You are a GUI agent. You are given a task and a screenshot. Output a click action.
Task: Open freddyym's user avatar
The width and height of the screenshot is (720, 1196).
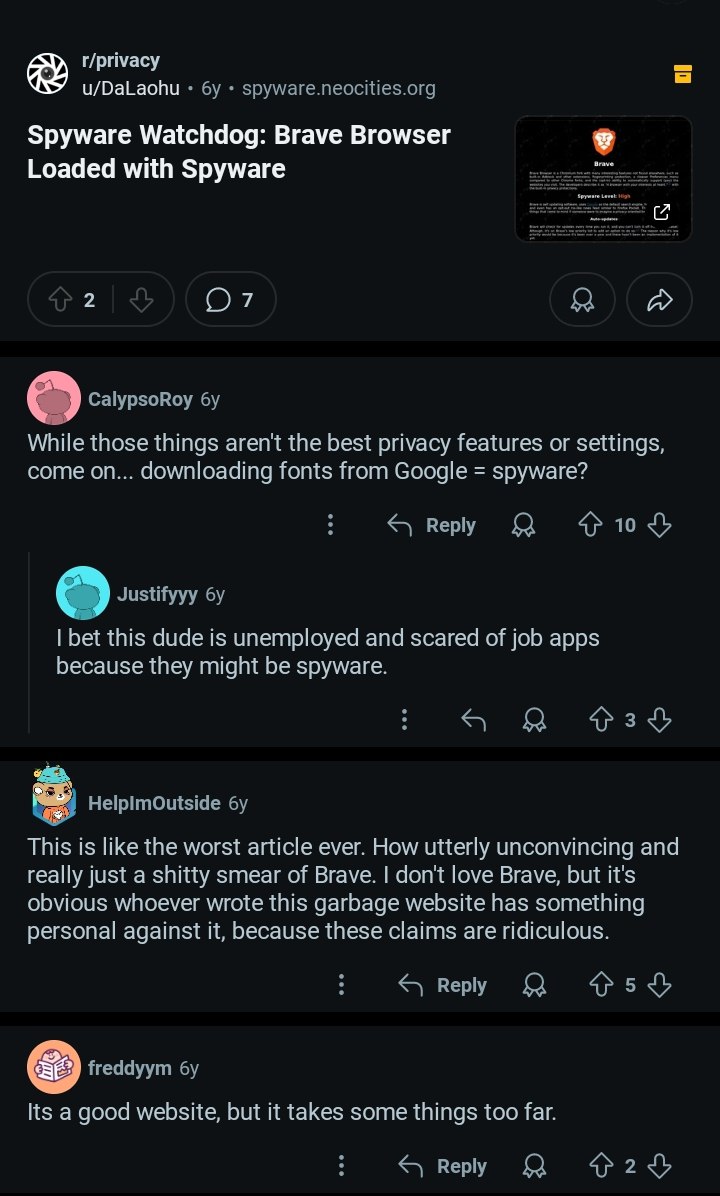[x=52, y=1068]
